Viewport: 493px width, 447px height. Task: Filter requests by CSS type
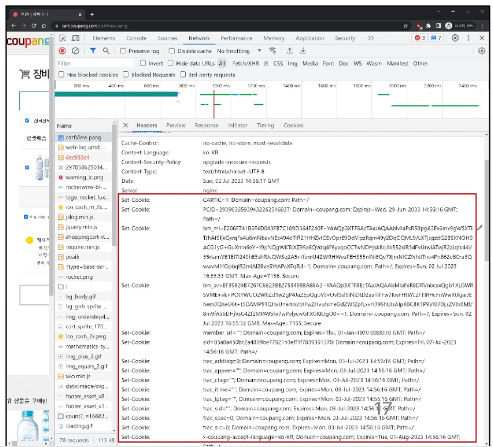tap(278, 63)
